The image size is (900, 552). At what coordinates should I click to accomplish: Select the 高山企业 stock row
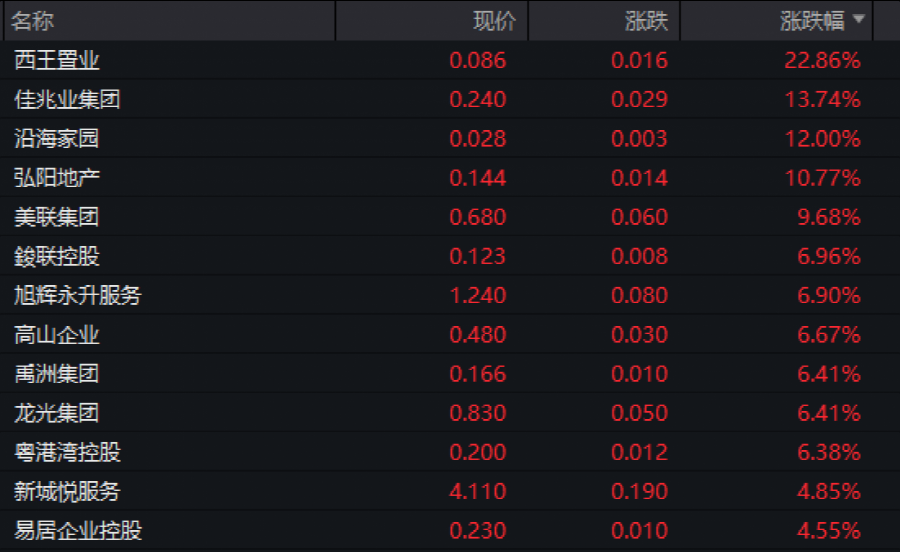(450, 335)
